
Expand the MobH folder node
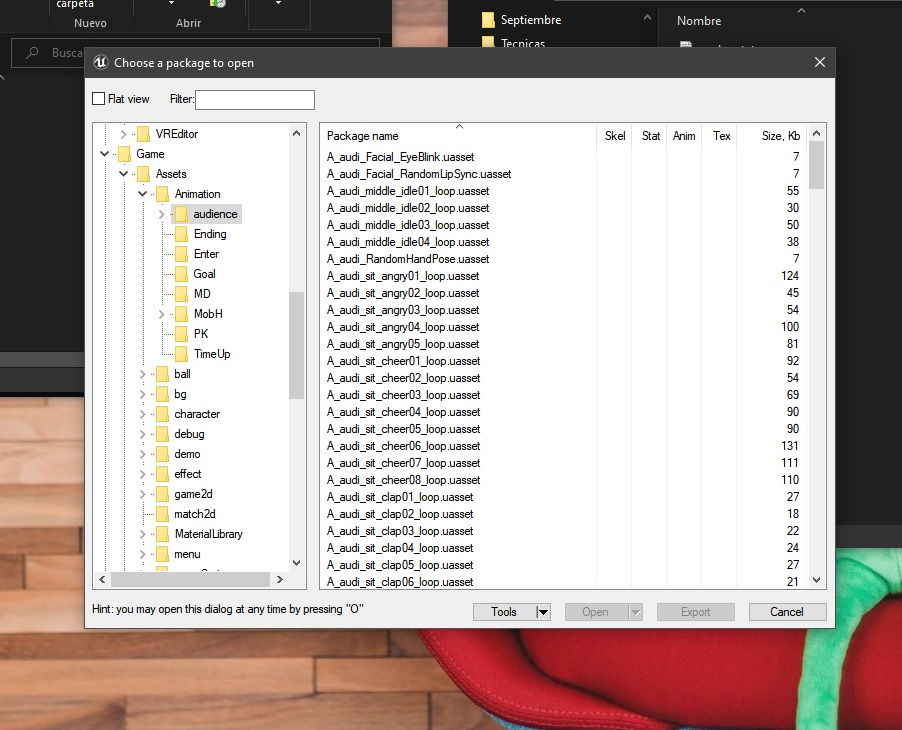(161, 314)
